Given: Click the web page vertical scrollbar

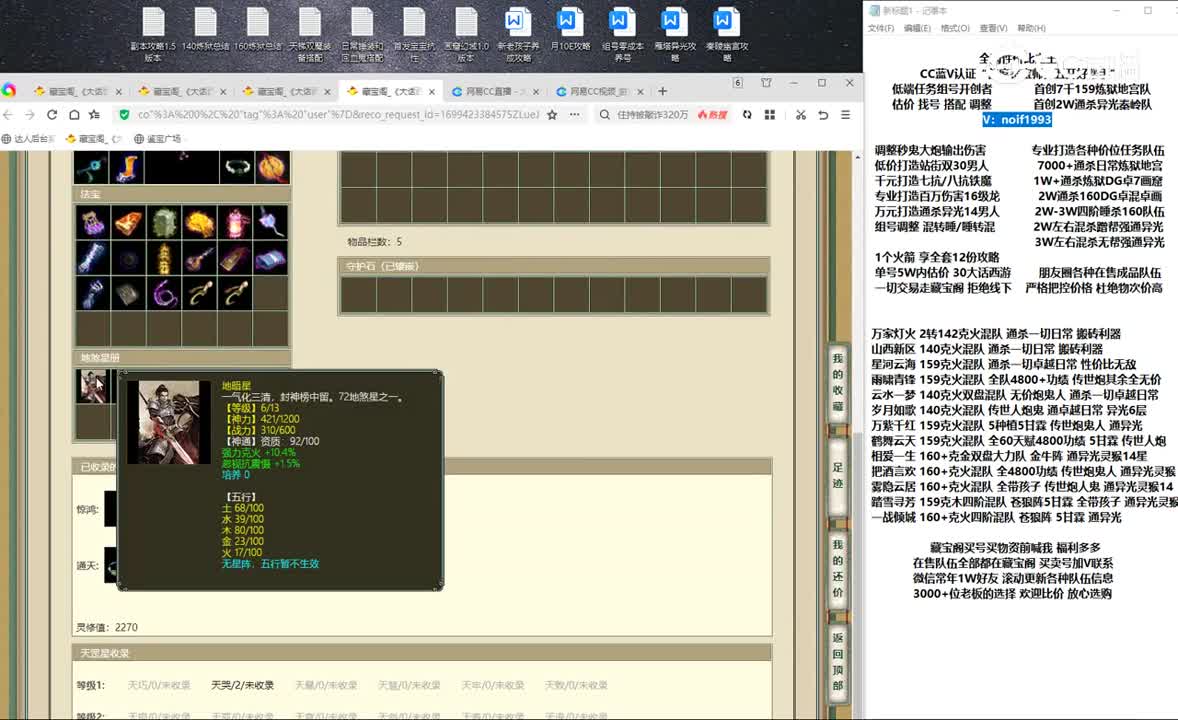Looking at the screenshot, I should (858, 436).
